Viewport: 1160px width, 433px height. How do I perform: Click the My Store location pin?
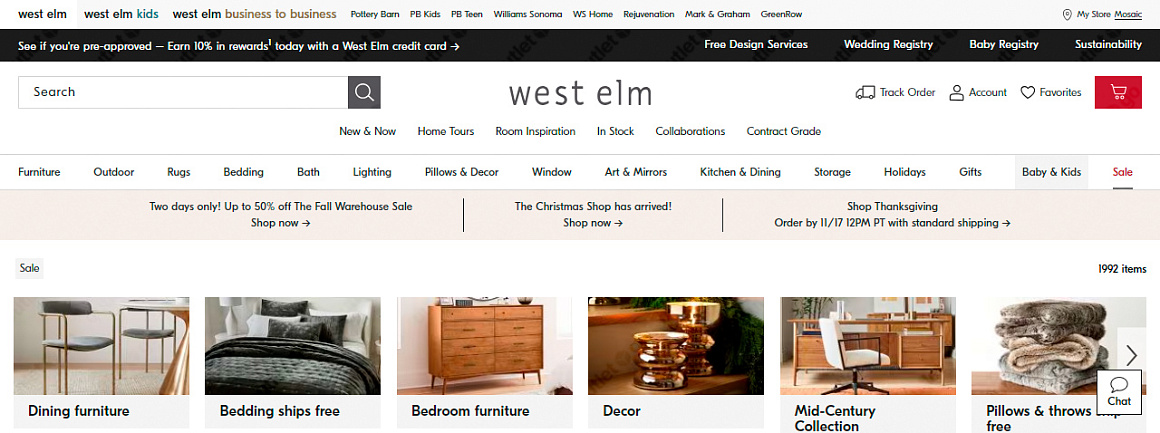pyautogui.click(x=1067, y=14)
